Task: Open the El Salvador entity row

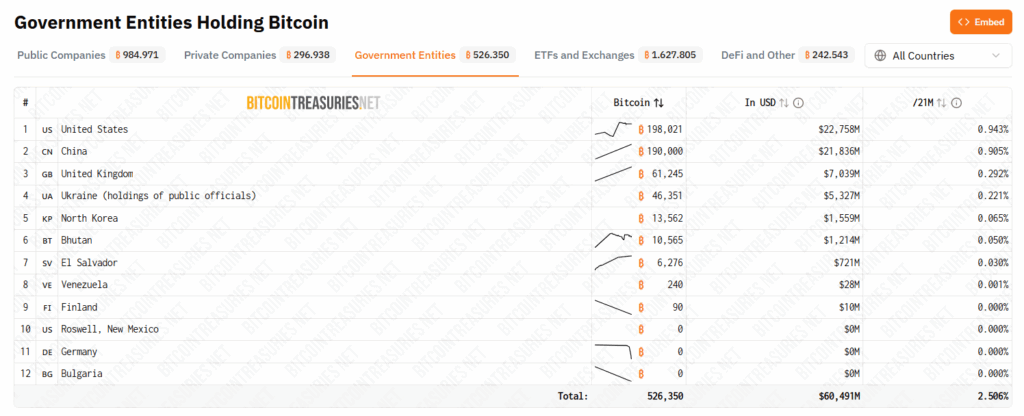Action: tap(513, 263)
